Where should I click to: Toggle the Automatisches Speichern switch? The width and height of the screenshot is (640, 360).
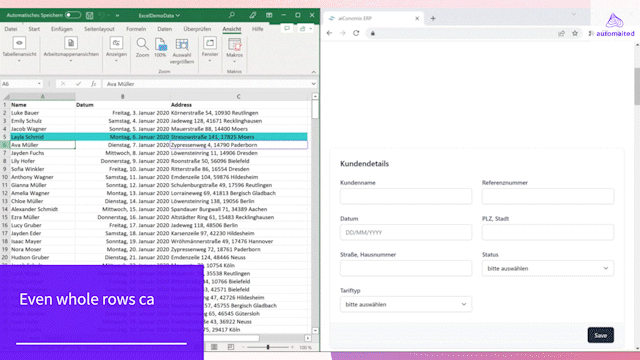click(x=73, y=15)
